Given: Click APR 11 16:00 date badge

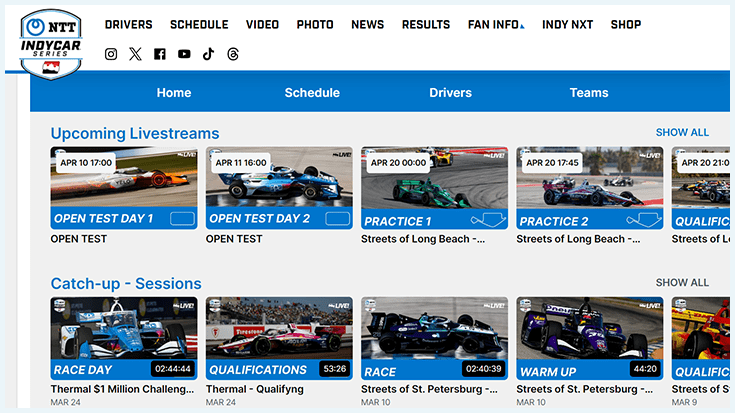Looking at the screenshot, I should click(241, 163).
